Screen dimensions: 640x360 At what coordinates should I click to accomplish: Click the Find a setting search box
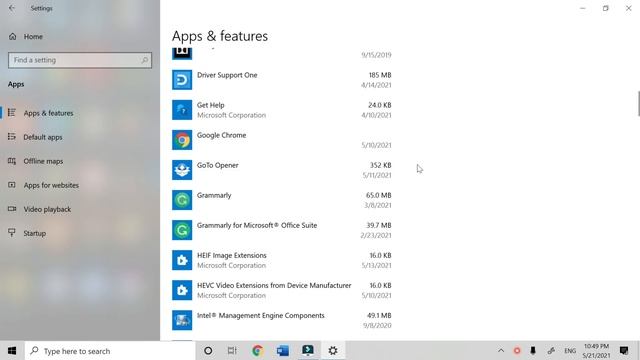point(80,60)
